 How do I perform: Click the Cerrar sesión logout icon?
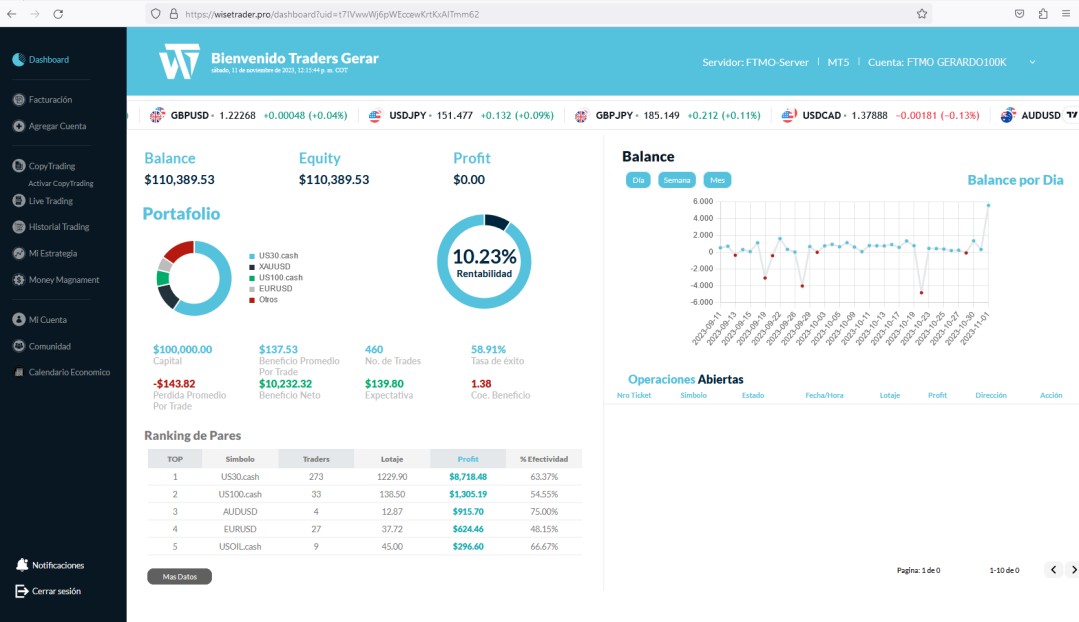click(22, 591)
